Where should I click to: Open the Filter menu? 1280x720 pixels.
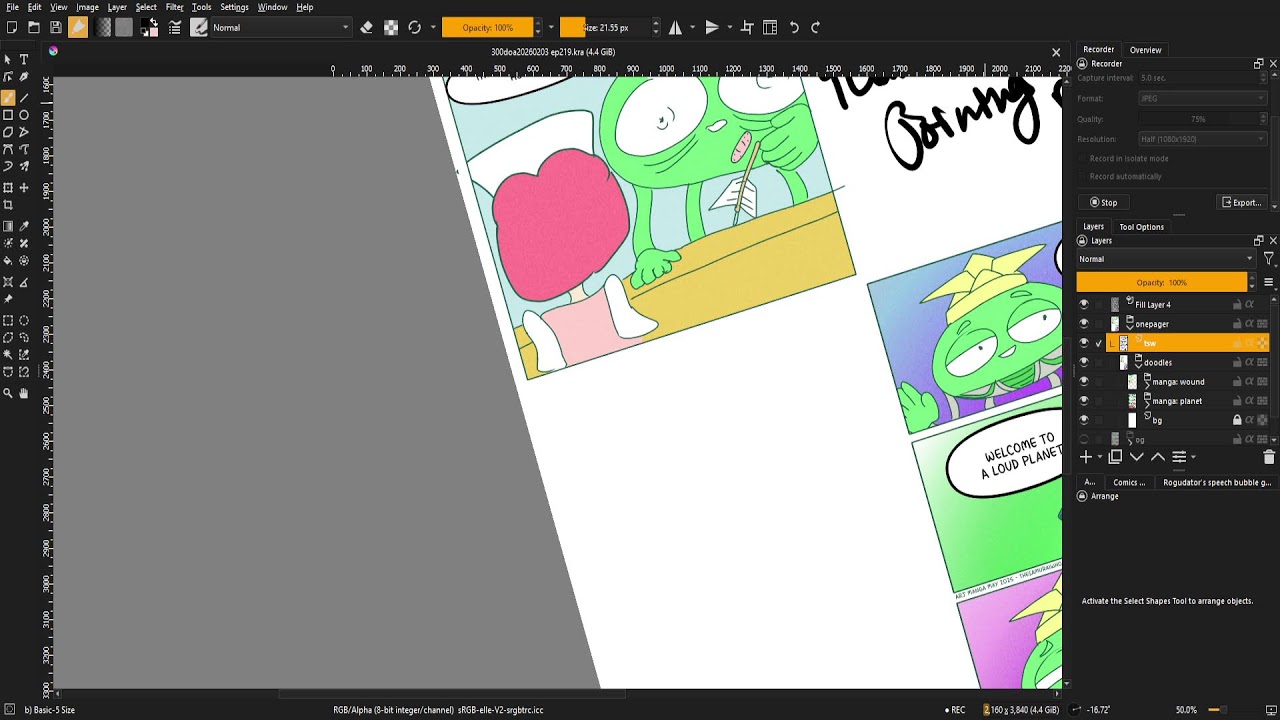[175, 7]
